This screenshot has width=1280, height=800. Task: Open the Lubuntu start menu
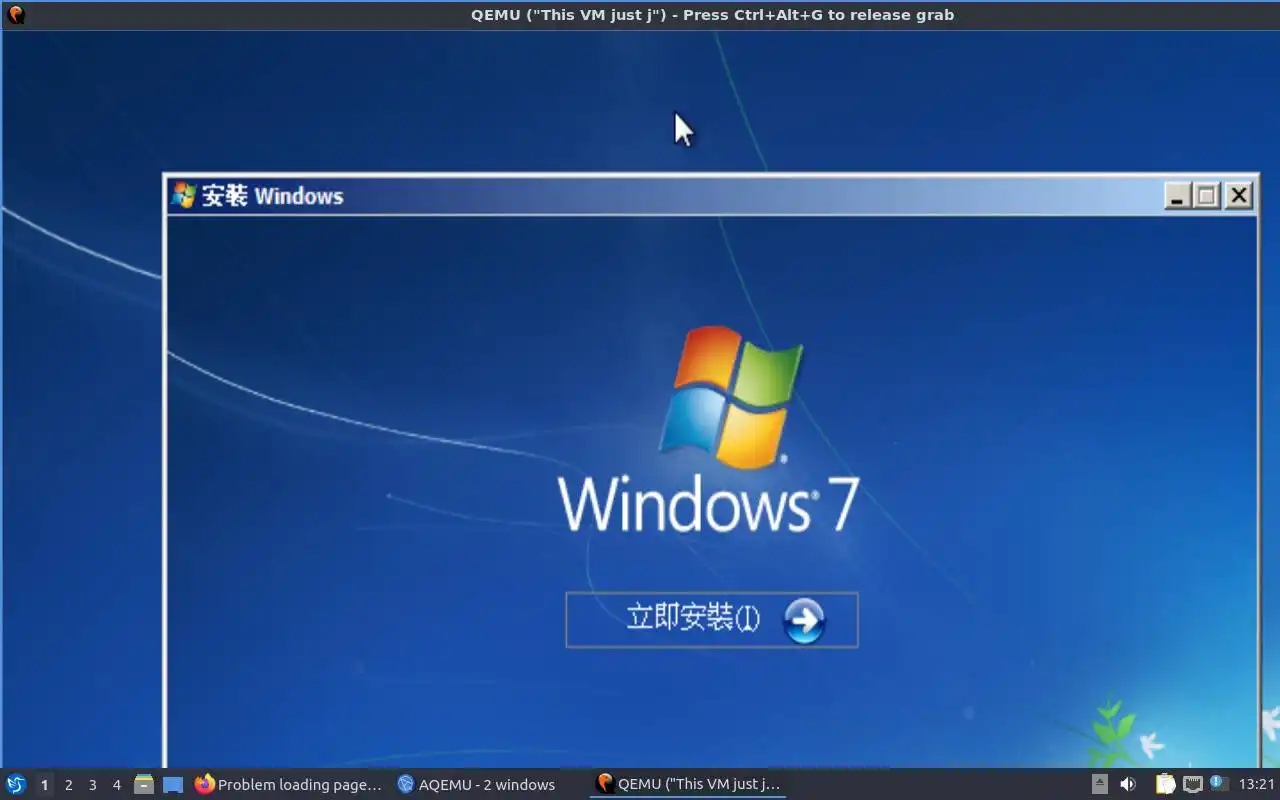(x=16, y=784)
